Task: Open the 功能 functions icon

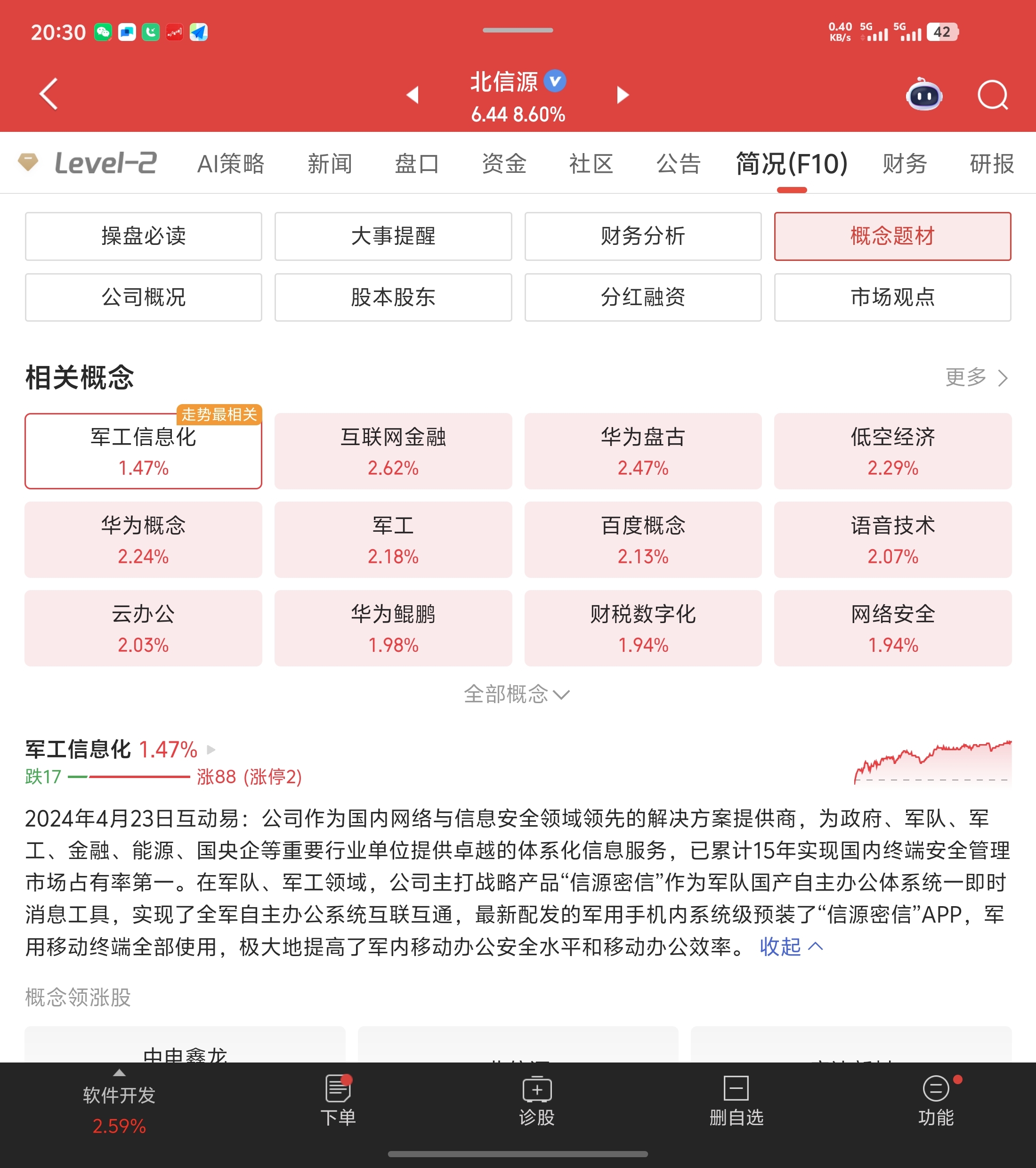Action: coord(936,1088)
